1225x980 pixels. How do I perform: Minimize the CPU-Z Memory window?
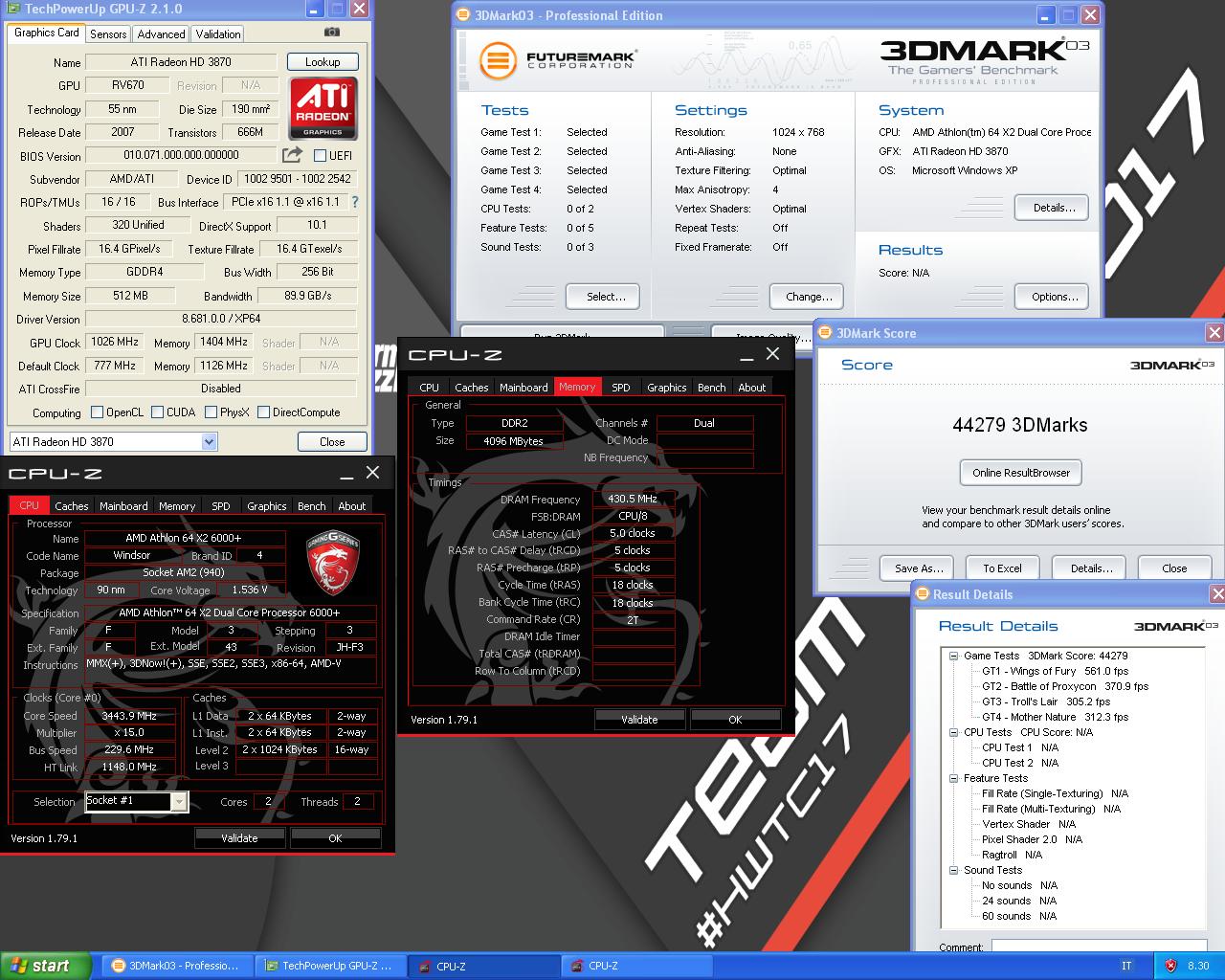click(x=746, y=355)
